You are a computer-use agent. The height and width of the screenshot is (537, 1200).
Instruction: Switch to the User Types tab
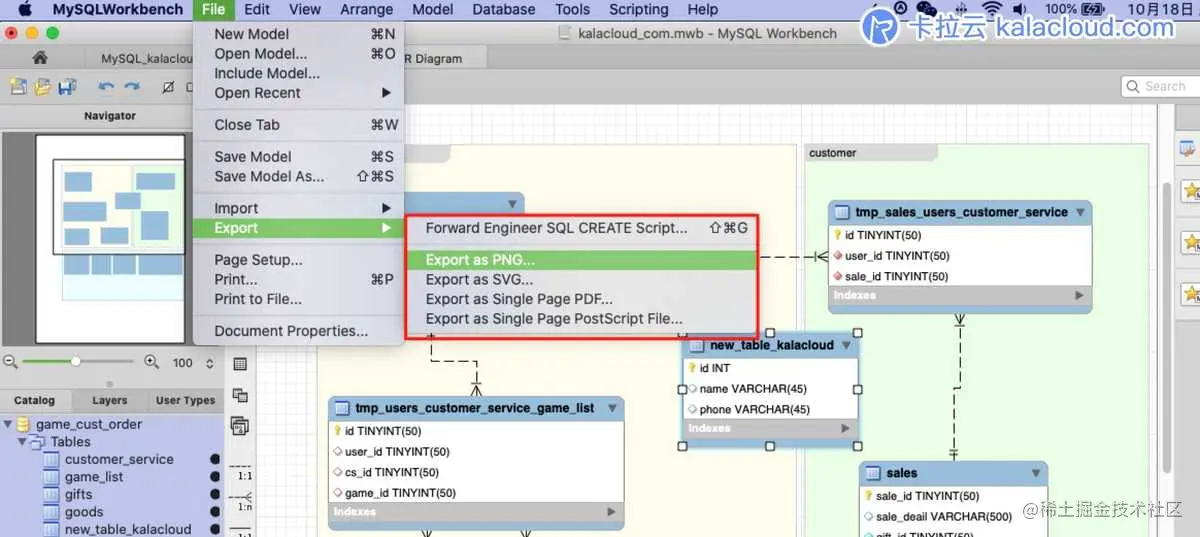click(x=186, y=400)
